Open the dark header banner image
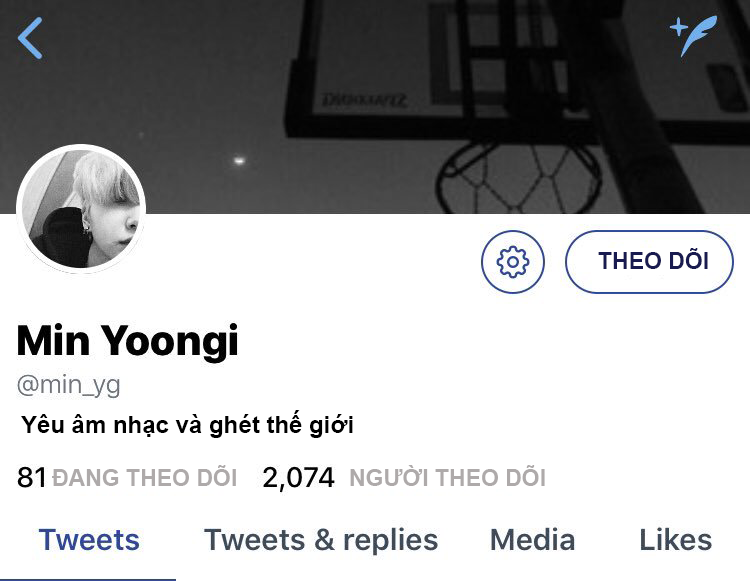Screen dimensions: 750x581 [375, 107]
